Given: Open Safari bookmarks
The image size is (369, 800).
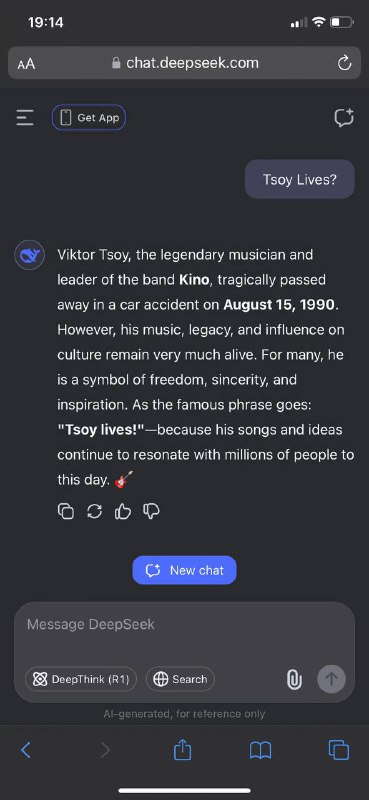Looking at the screenshot, I should (x=260, y=751).
